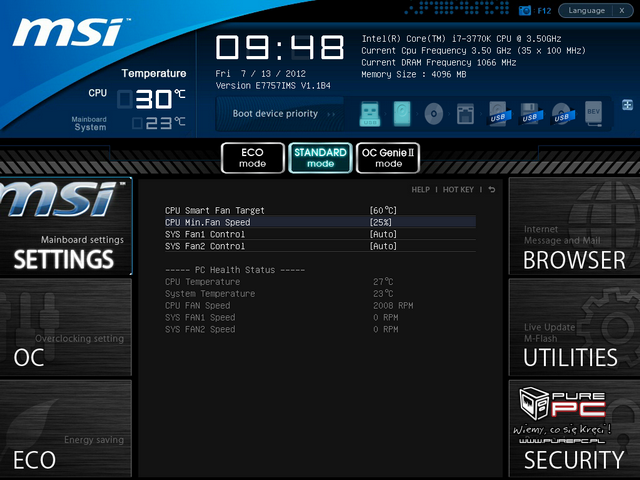Screen dimensions: 640x480
Task: Click the Intel Core i7-3770K CPU text
Action: [x=461, y=39]
